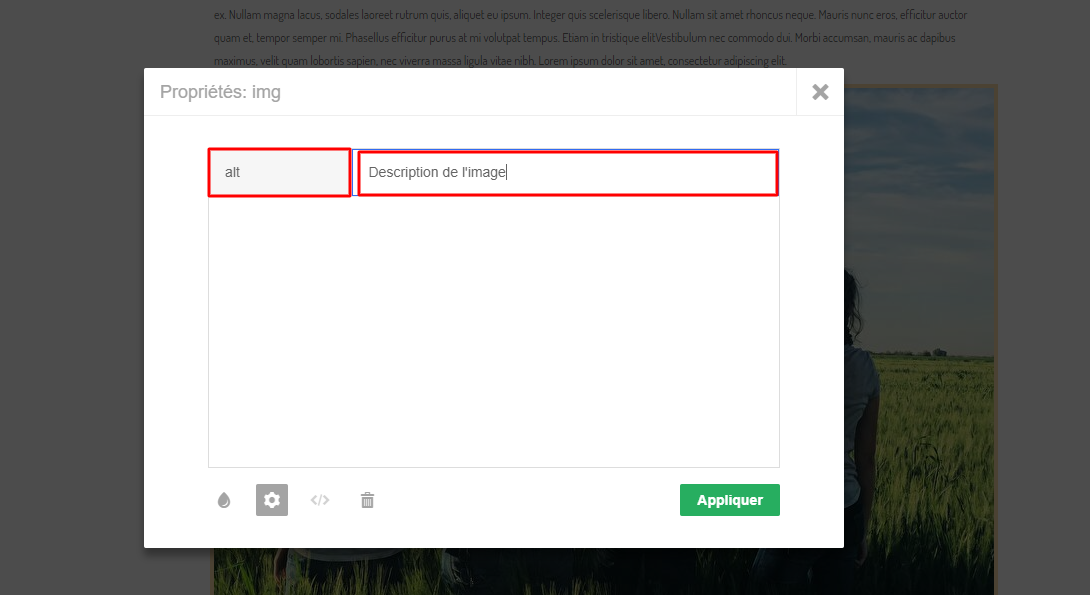
Task: Delete element with the trash icon
Action: [x=368, y=500]
